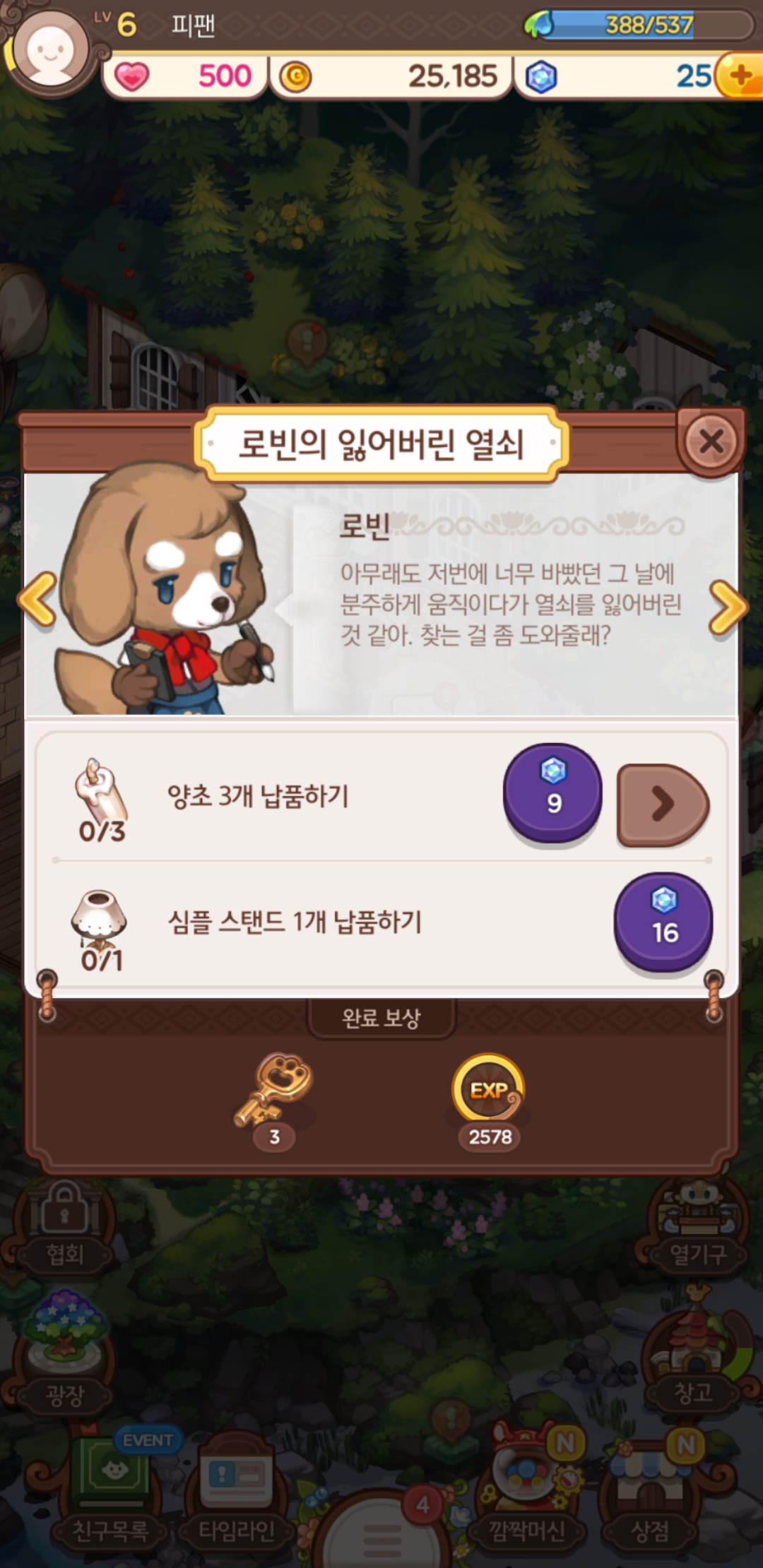Close the 로빈의 잃어버린 열쇠 quest dialog

pyautogui.click(x=711, y=441)
